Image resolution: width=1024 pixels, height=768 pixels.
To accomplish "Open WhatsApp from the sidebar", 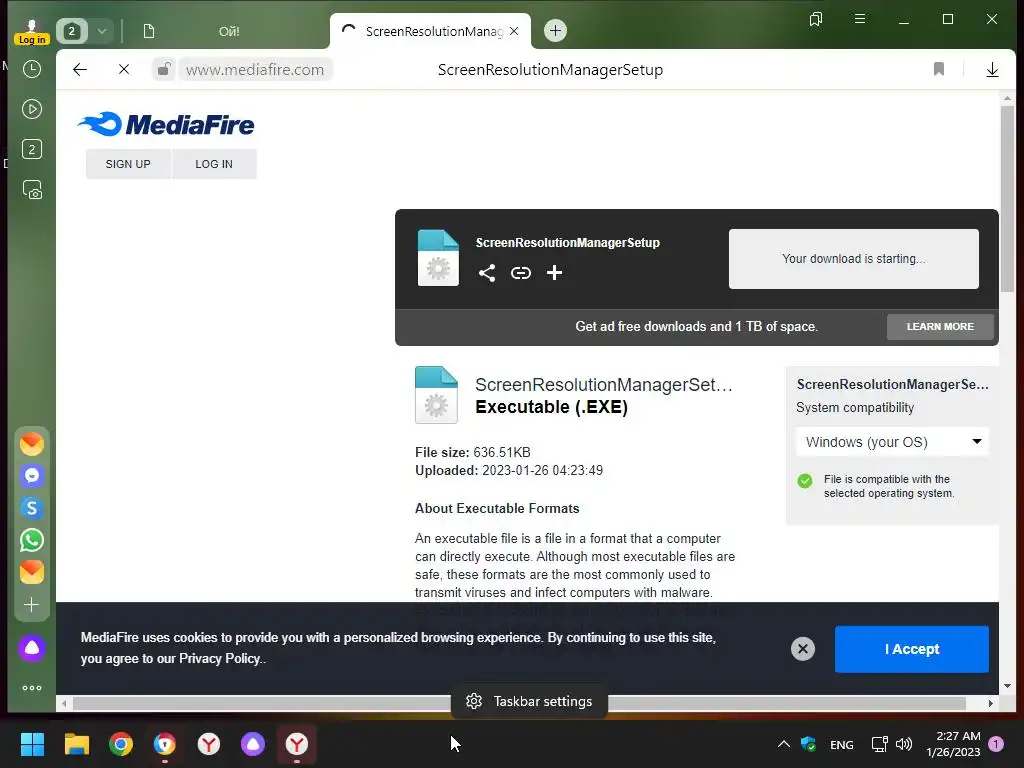I will [x=31, y=540].
